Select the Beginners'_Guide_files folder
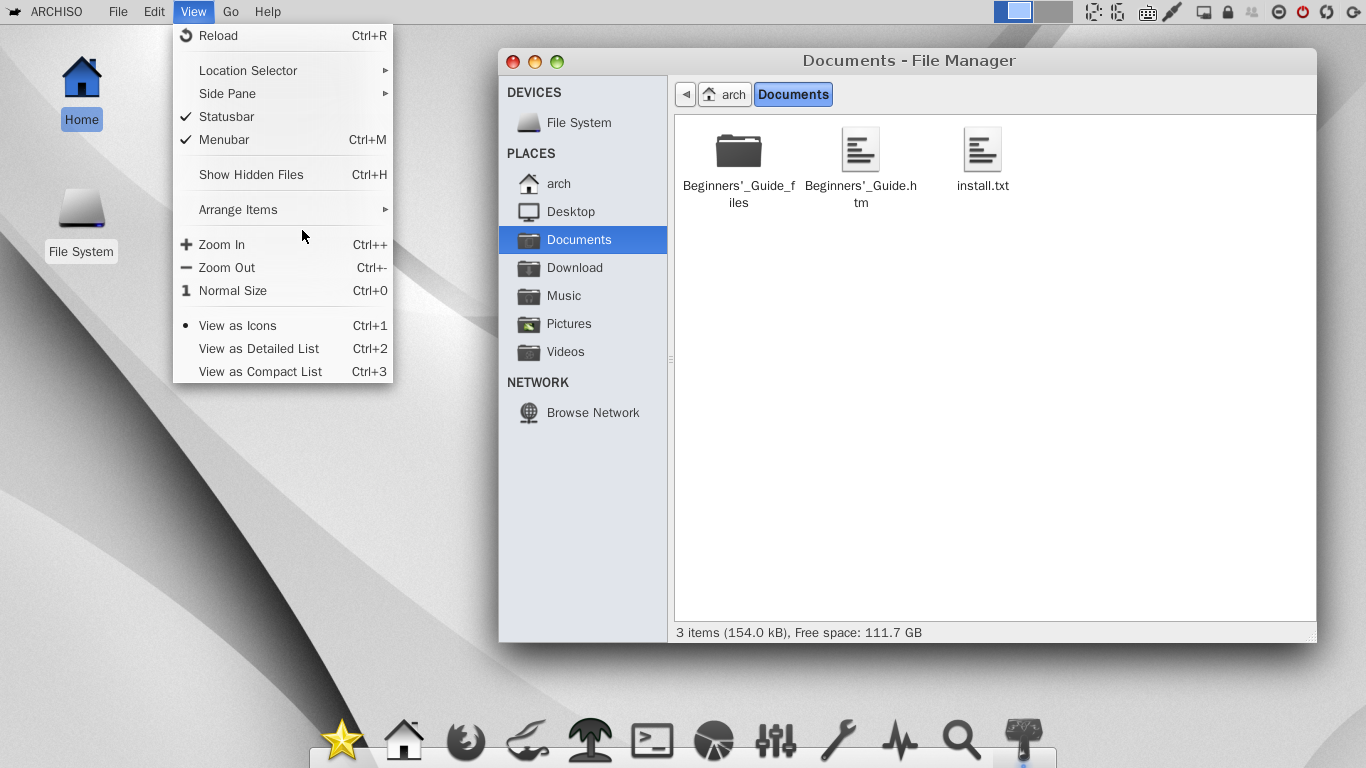1366x768 pixels. coord(739,168)
